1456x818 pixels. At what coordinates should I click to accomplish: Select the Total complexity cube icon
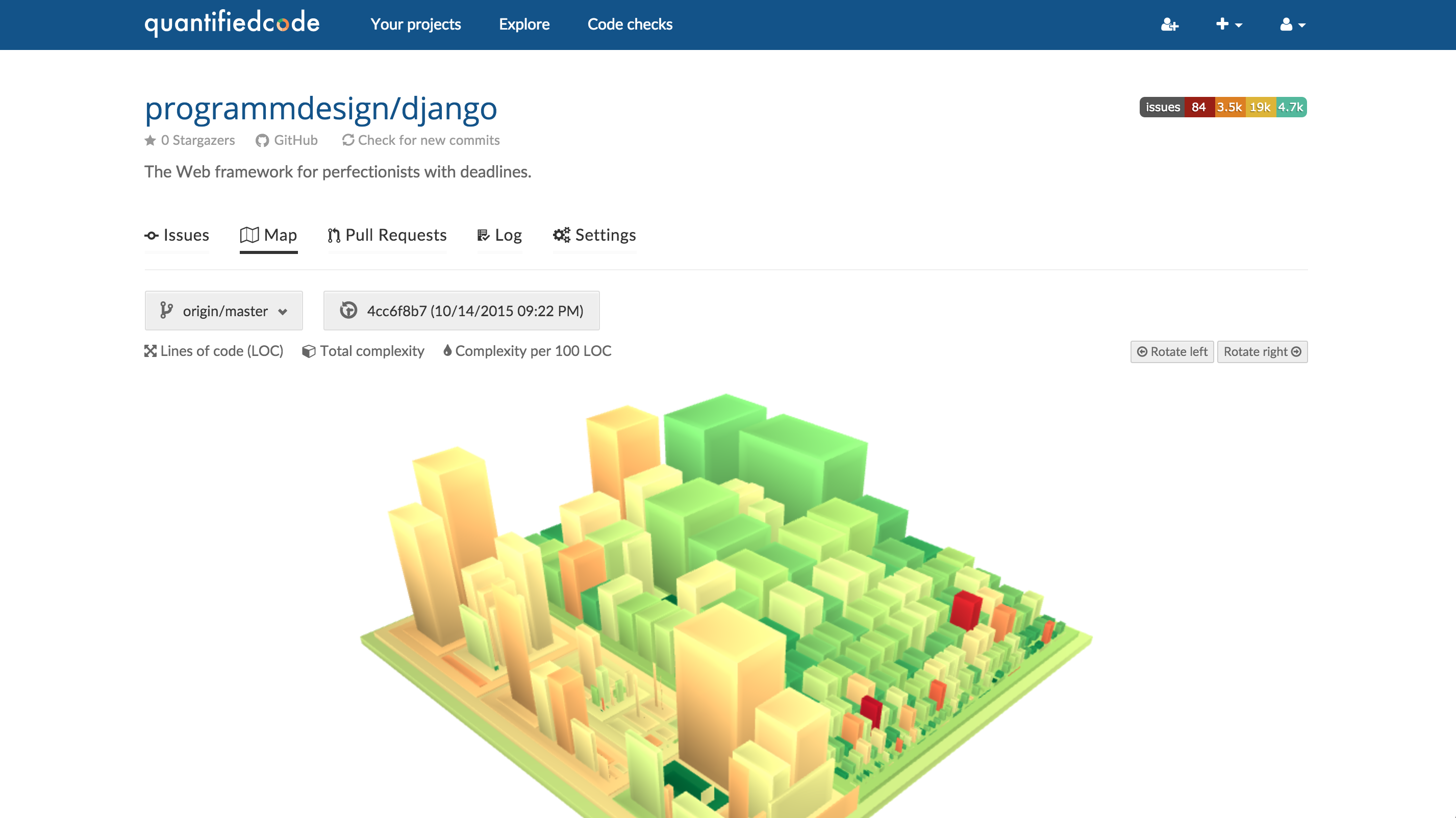308,350
